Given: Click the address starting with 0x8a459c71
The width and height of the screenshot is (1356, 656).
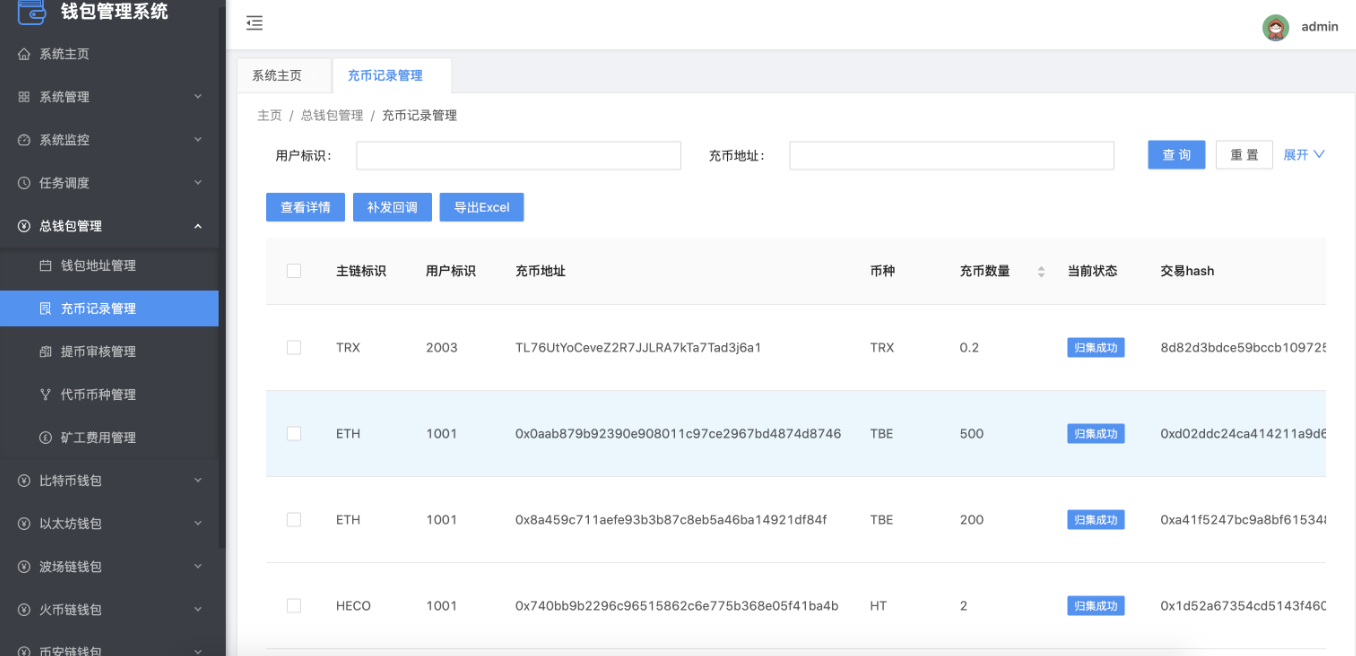Looking at the screenshot, I should pyautogui.click(x=671, y=520).
